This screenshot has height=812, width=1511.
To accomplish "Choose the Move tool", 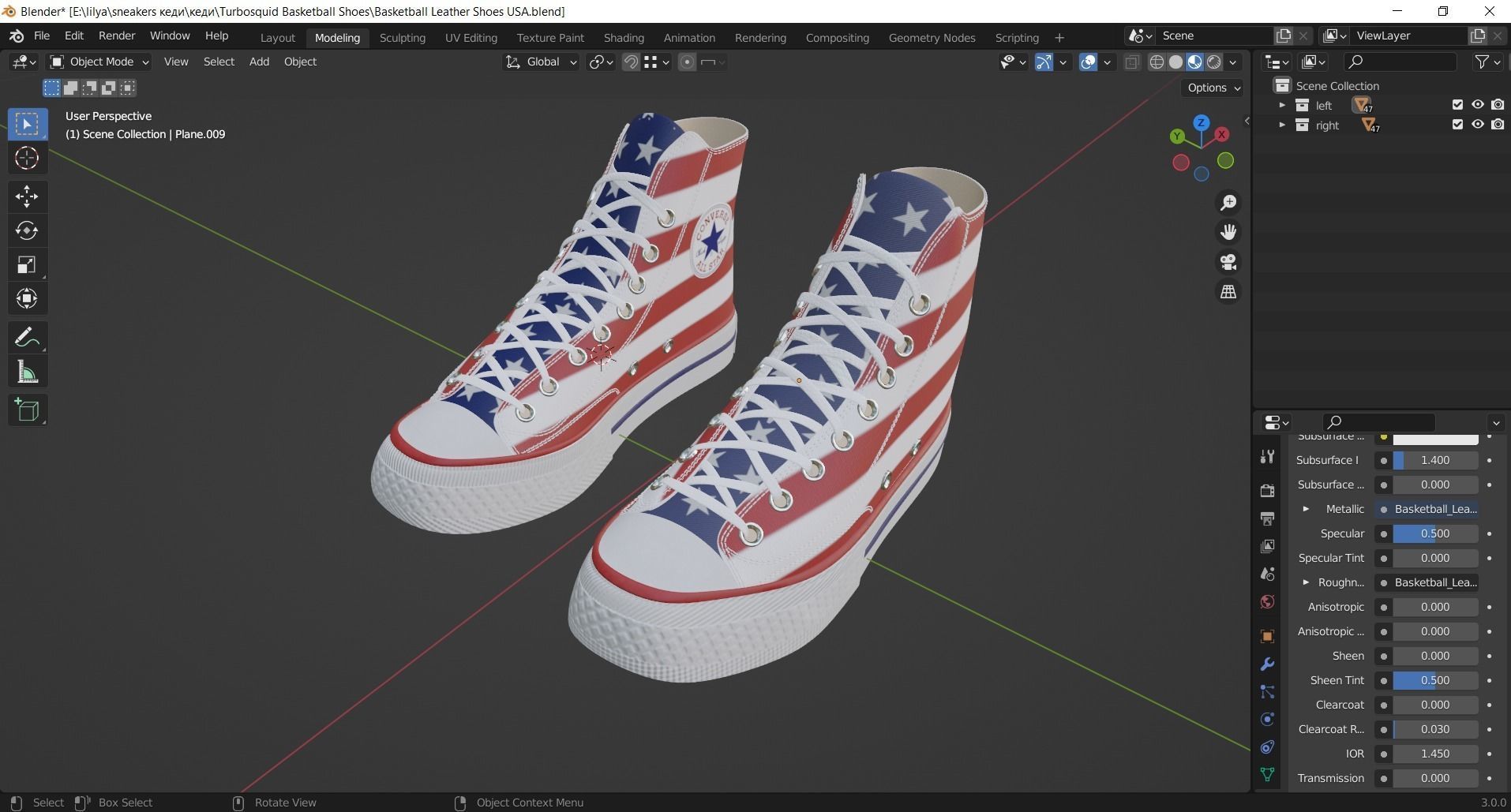I will click(27, 196).
